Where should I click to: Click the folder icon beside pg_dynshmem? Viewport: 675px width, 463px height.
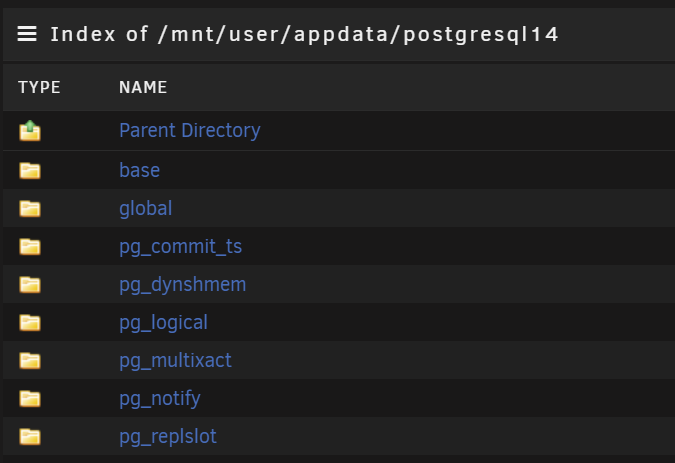coord(30,284)
